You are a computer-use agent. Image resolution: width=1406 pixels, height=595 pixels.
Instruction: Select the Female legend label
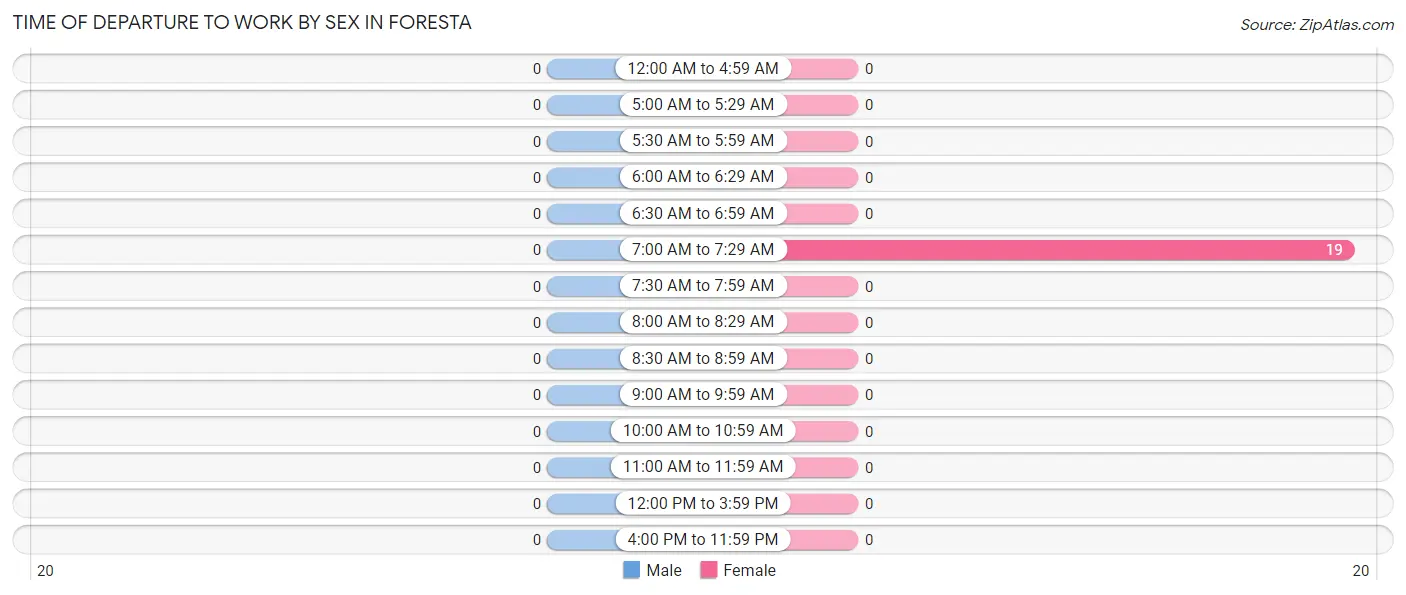(x=750, y=570)
